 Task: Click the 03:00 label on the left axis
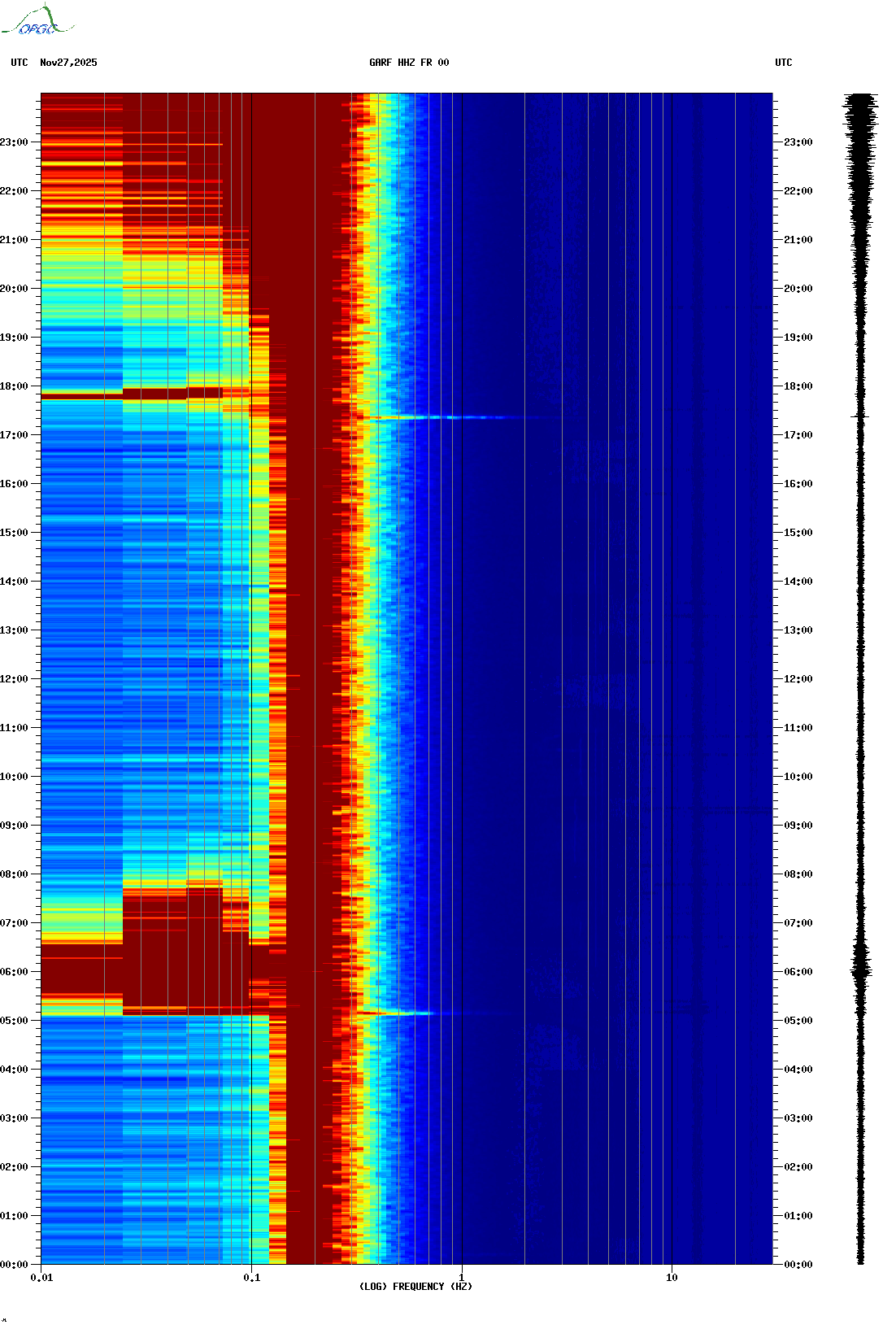pyautogui.click(x=14, y=1118)
